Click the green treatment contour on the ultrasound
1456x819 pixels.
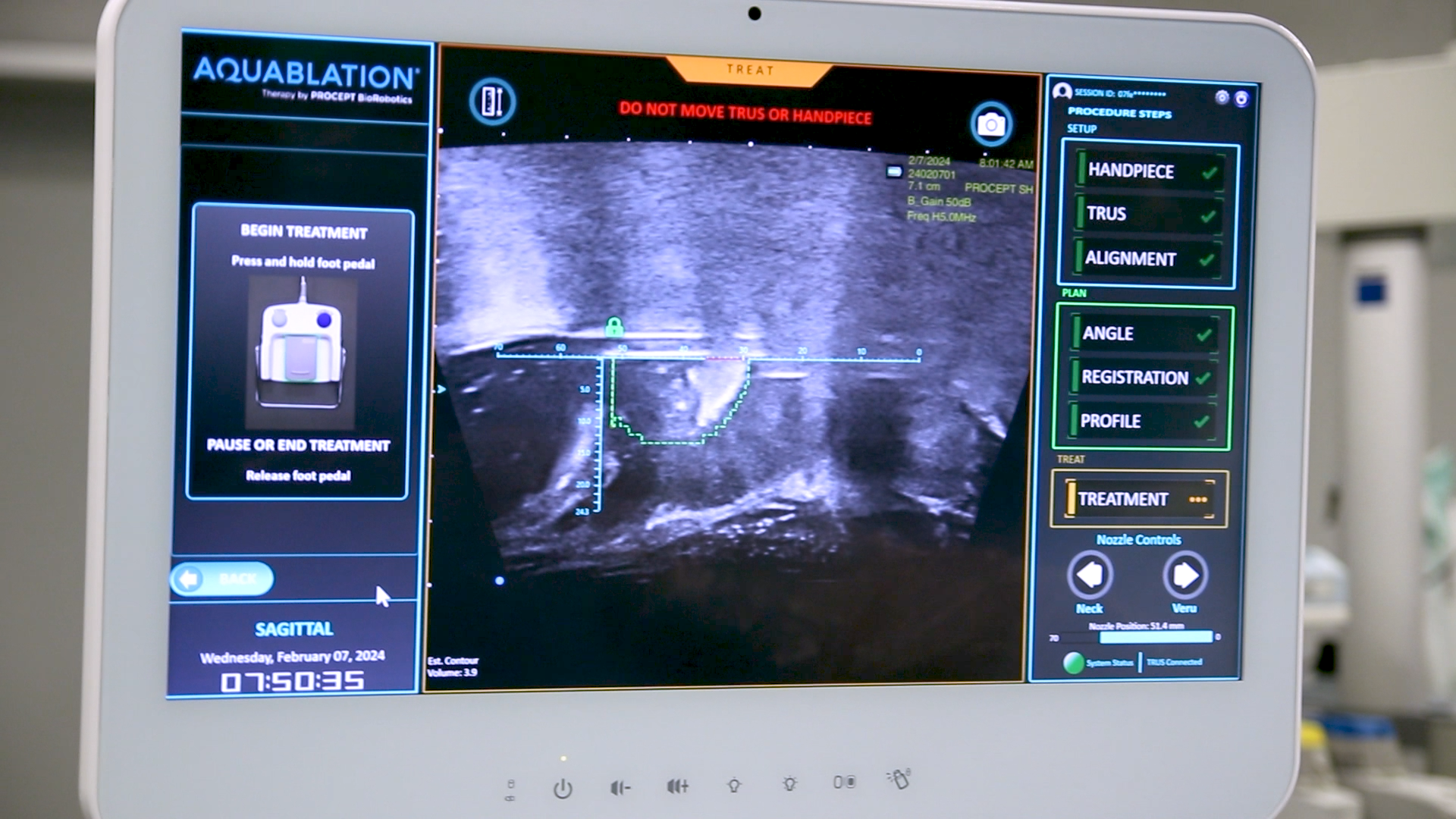pyautogui.click(x=680, y=402)
